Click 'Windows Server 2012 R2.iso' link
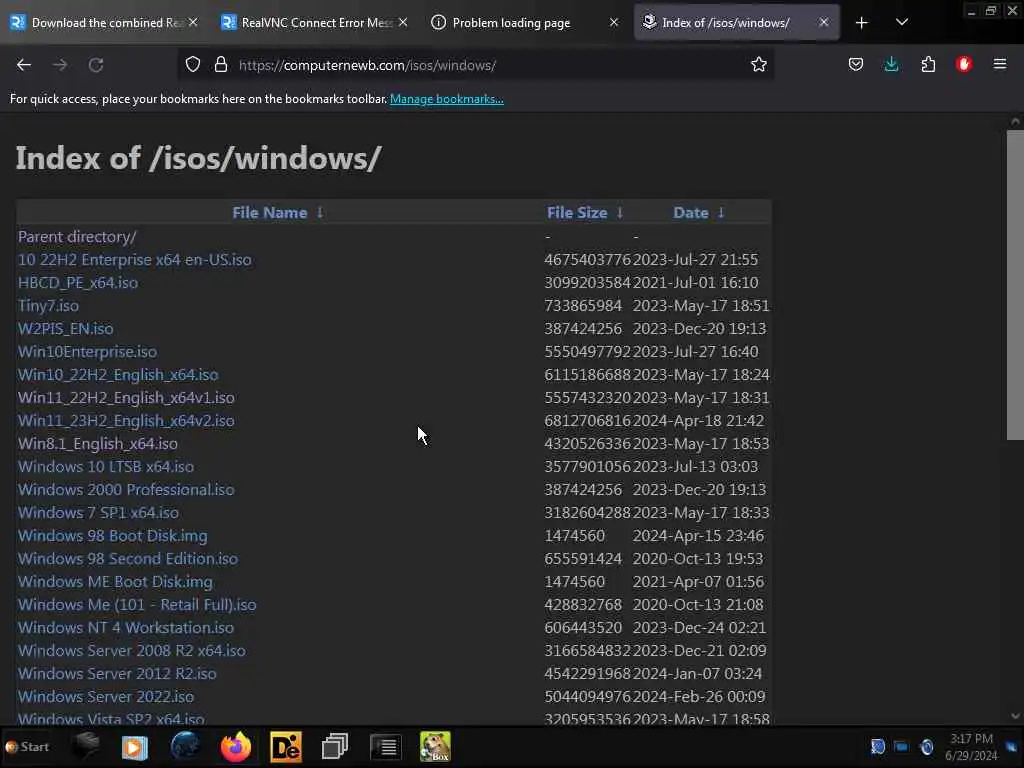Screen dimensions: 1024x768 118,673
